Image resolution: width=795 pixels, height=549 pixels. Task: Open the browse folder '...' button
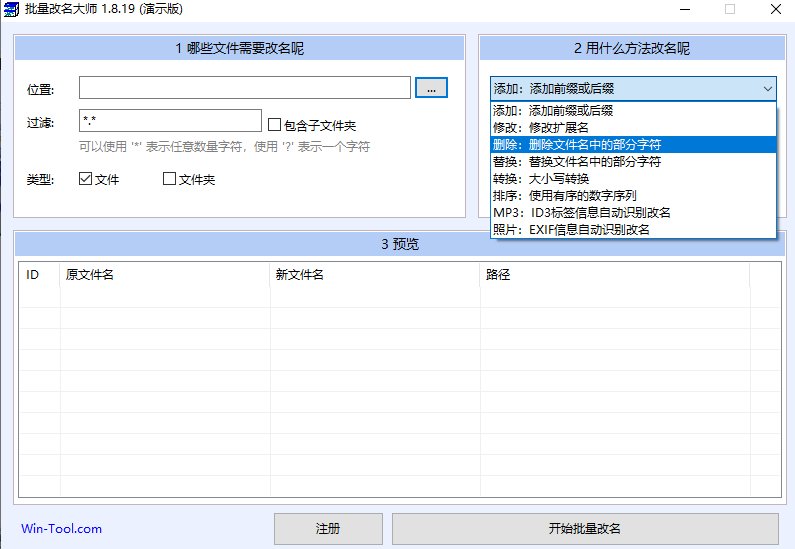click(431, 88)
